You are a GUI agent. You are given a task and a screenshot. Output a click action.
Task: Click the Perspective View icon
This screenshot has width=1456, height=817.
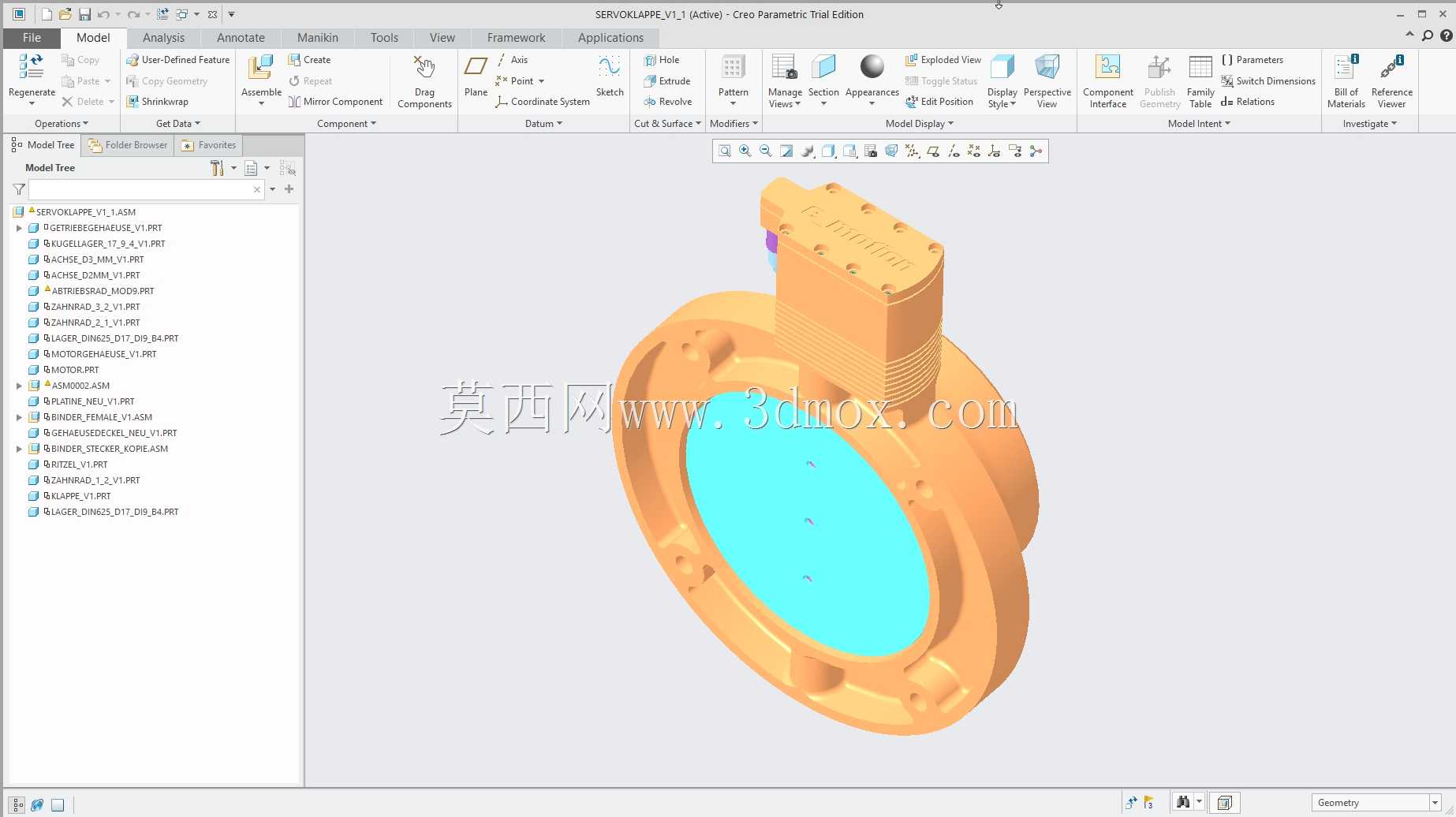coord(1047,67)
